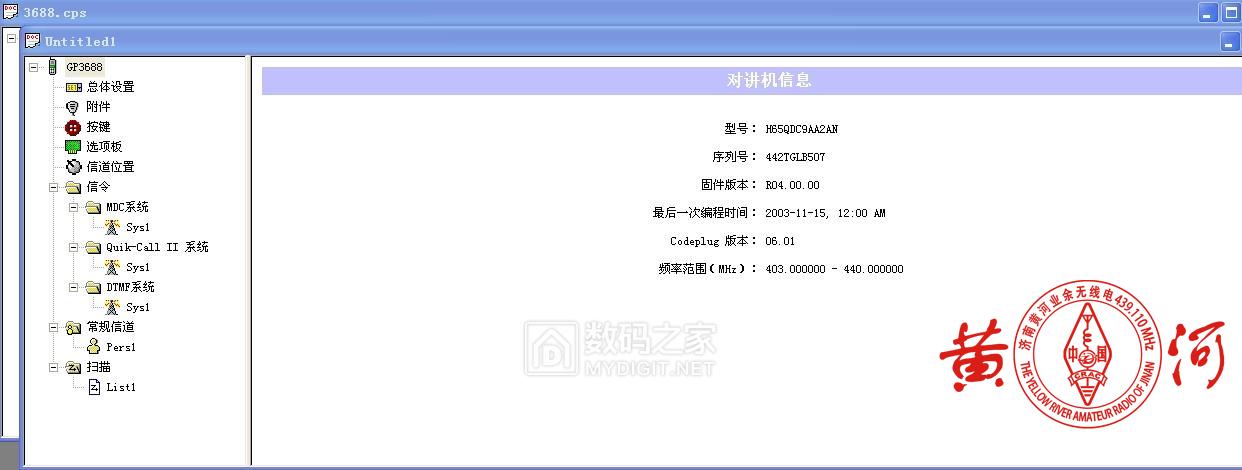1242x470 pixels.
Task: Collapse the DTMF系统 branch
Action: pyautogui.click(x=73, y=287)
